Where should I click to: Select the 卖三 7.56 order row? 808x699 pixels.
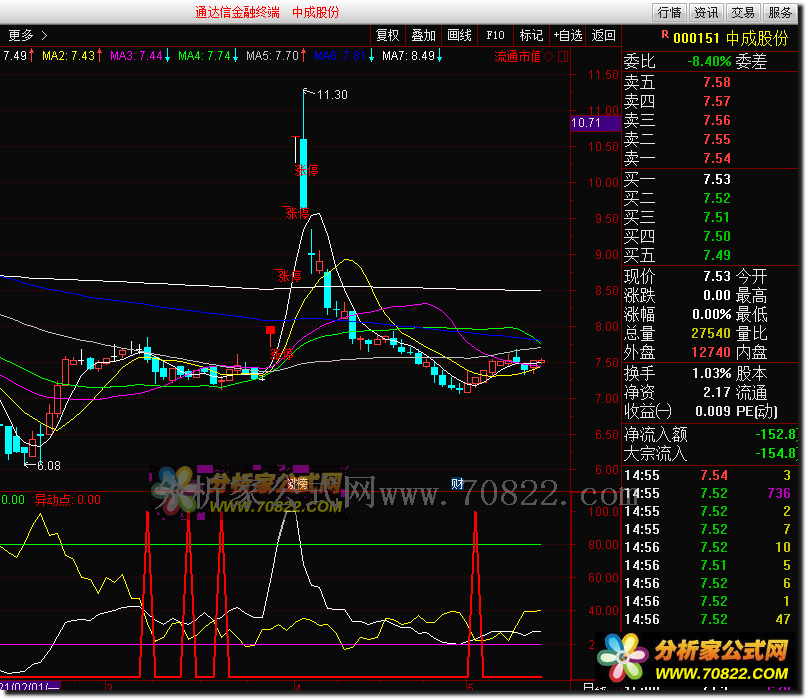click(711, 121)
